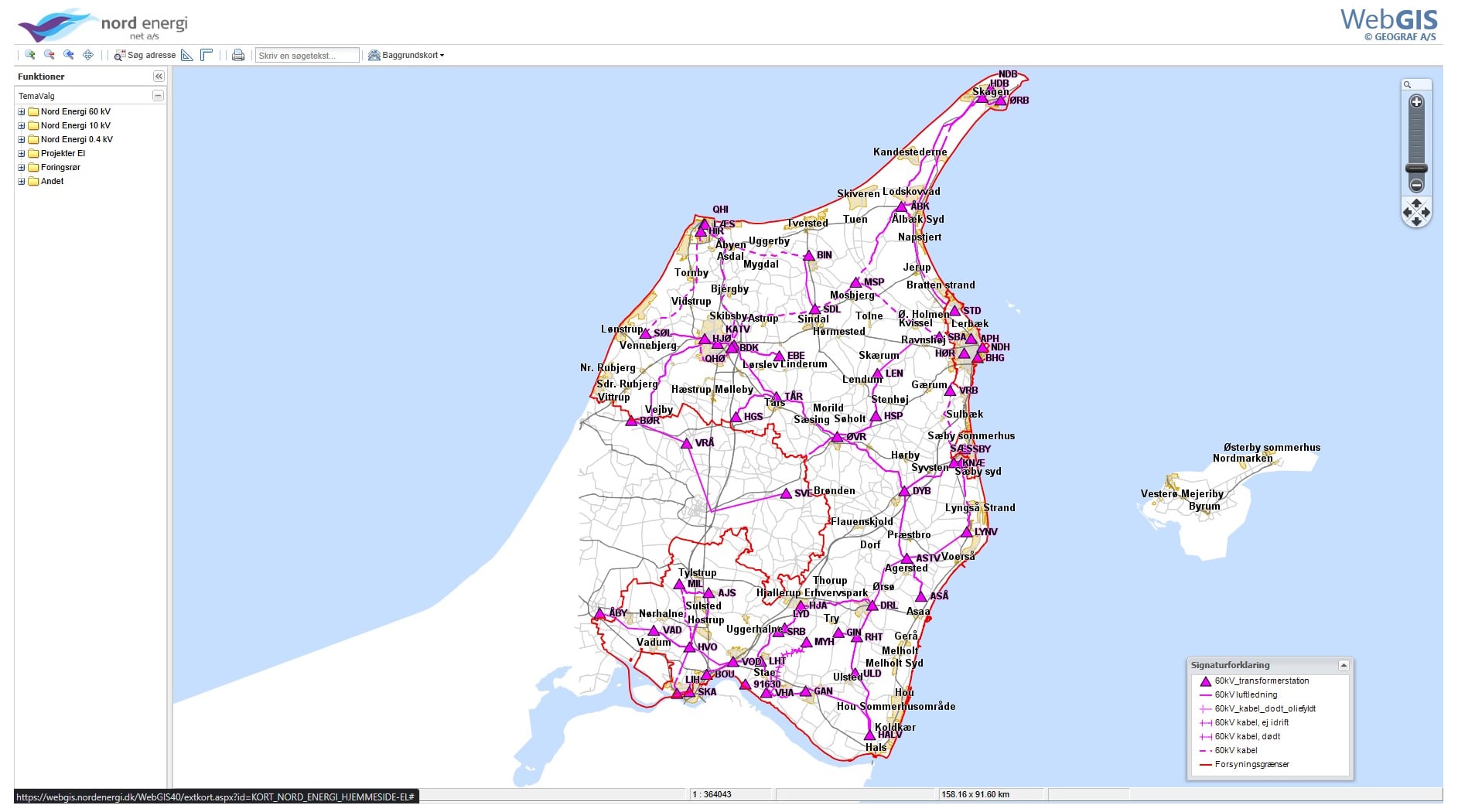Collapse the Signaturforklaring legend panel

(x=1344, y=664)
